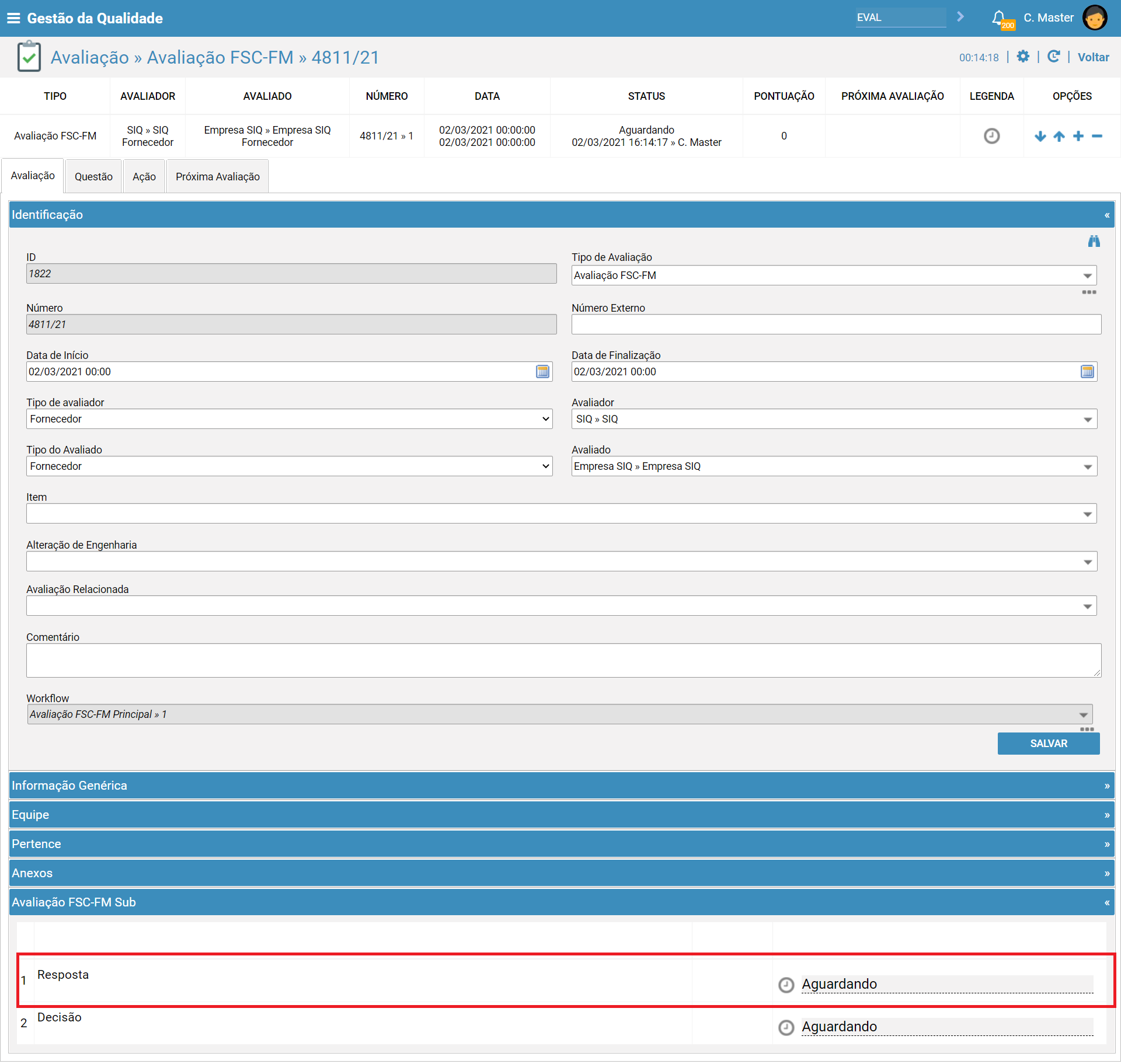Click the refresh icon near Voltar
Viewport: 1121px width, 1064px height.
[x=1053, y=57]
